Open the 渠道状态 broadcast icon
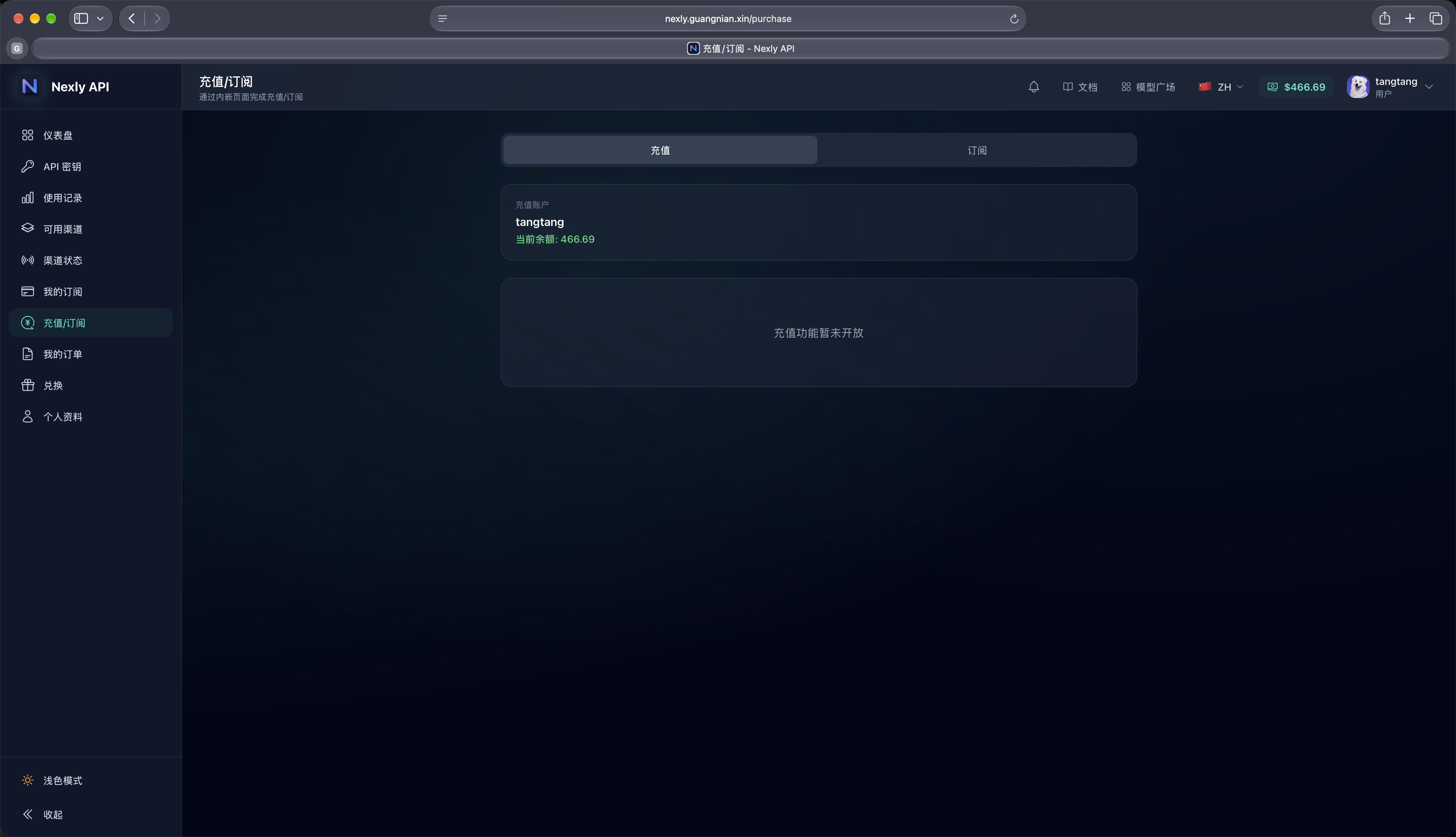 [28, 260]
